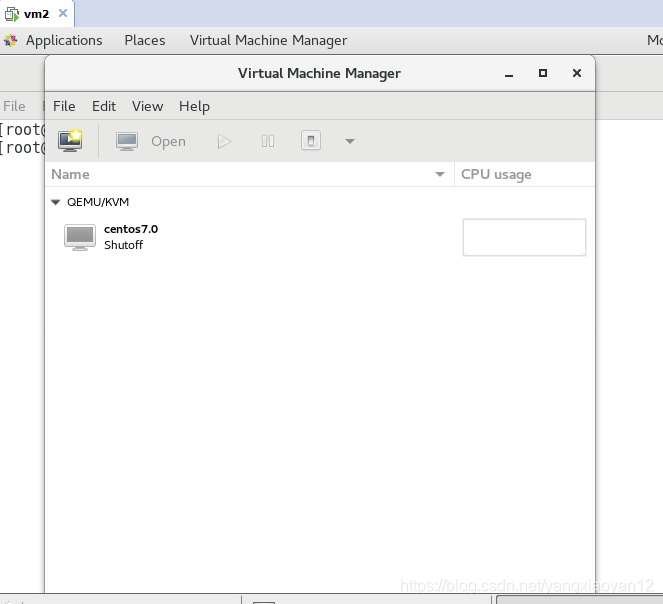Shut down the virtual machine power icon
663x604 pixels.
pyautogui.click(x=311, y=141)
